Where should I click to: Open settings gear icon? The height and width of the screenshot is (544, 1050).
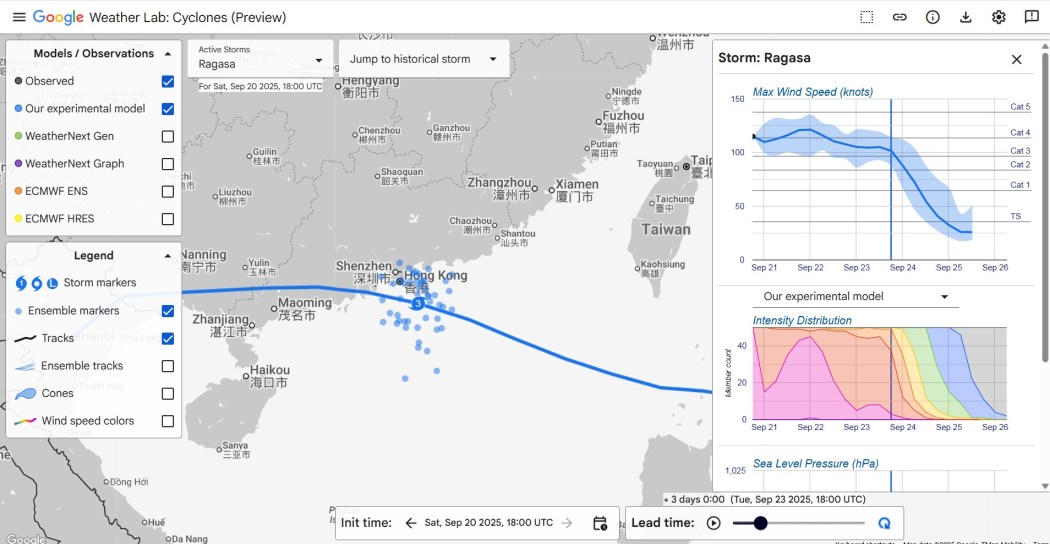(998, 17)
